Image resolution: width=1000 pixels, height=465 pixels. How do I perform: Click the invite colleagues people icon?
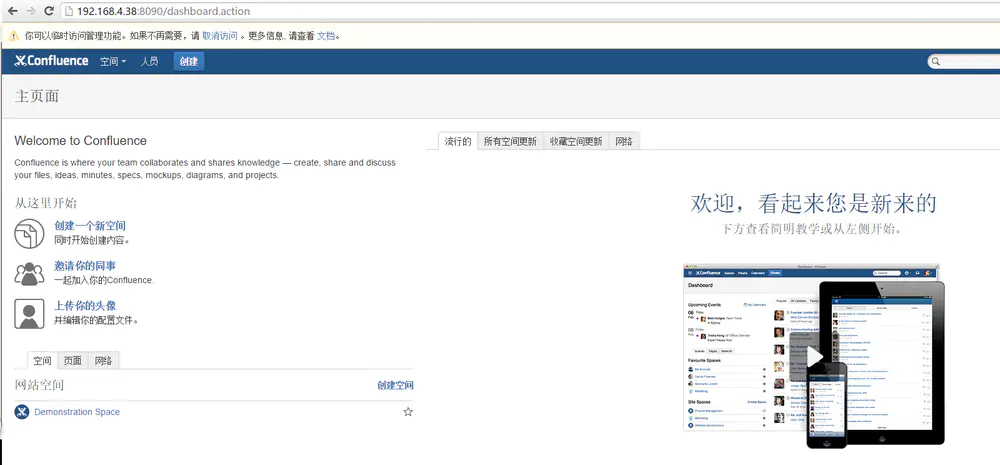pos(29,274)
